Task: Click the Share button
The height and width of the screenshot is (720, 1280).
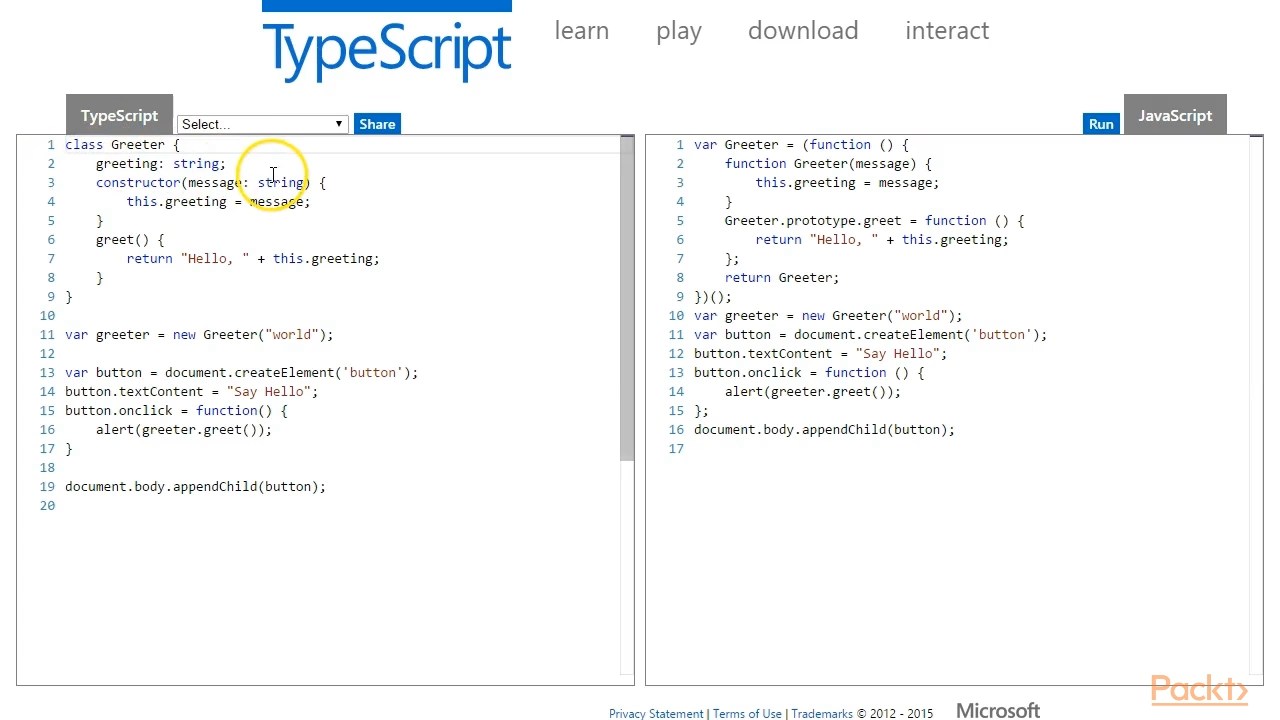Action: [x=377, y=123]
